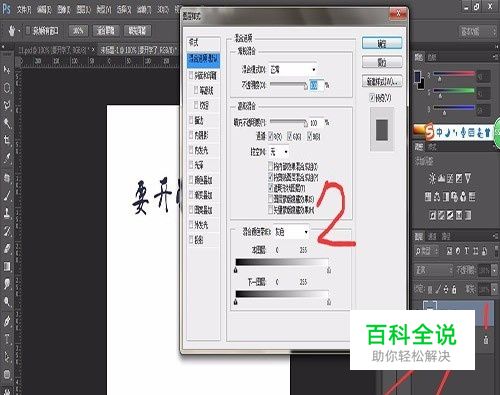This screenshot has height=395, width=500.
Task: Click the foreground color swatch in Color panel
Action: (417, 77)
